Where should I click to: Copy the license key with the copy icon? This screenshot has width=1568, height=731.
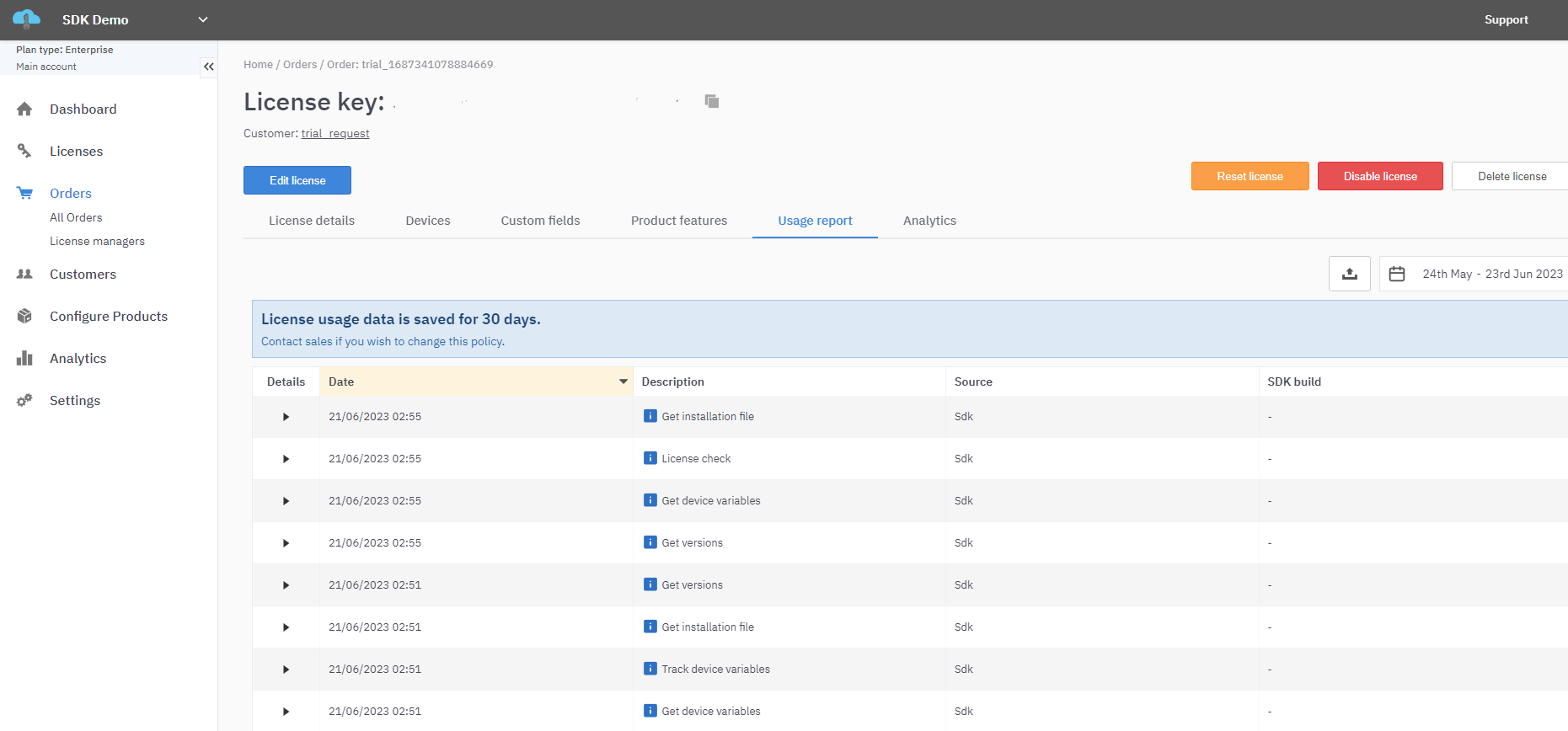tap(712, 101)
